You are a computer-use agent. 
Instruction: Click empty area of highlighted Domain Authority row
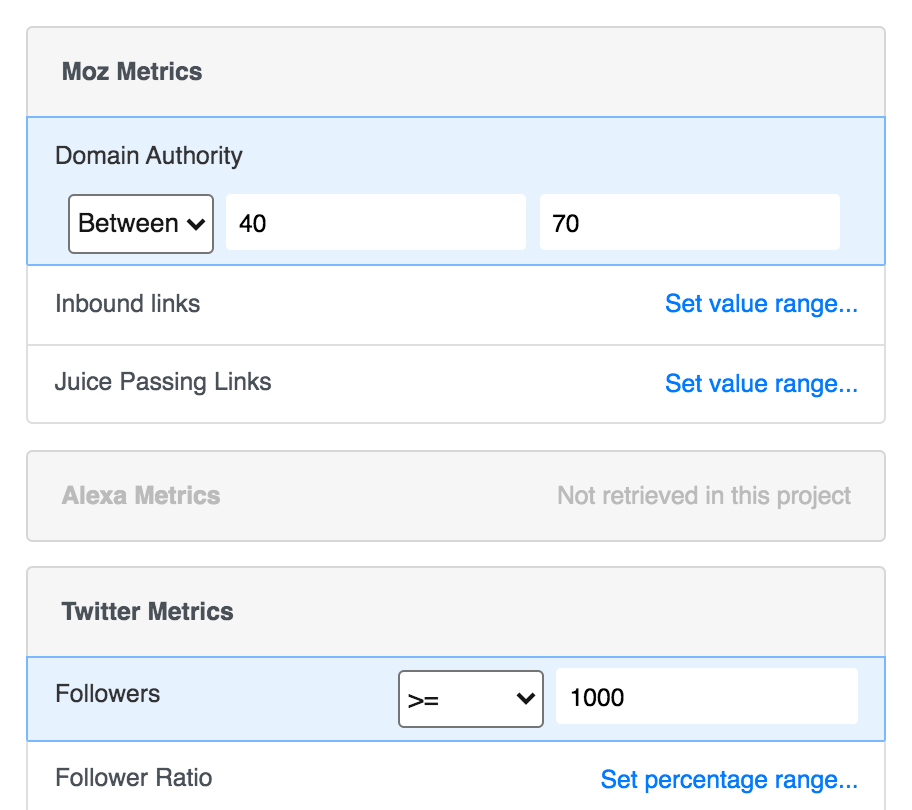click(x=560, y=156)
